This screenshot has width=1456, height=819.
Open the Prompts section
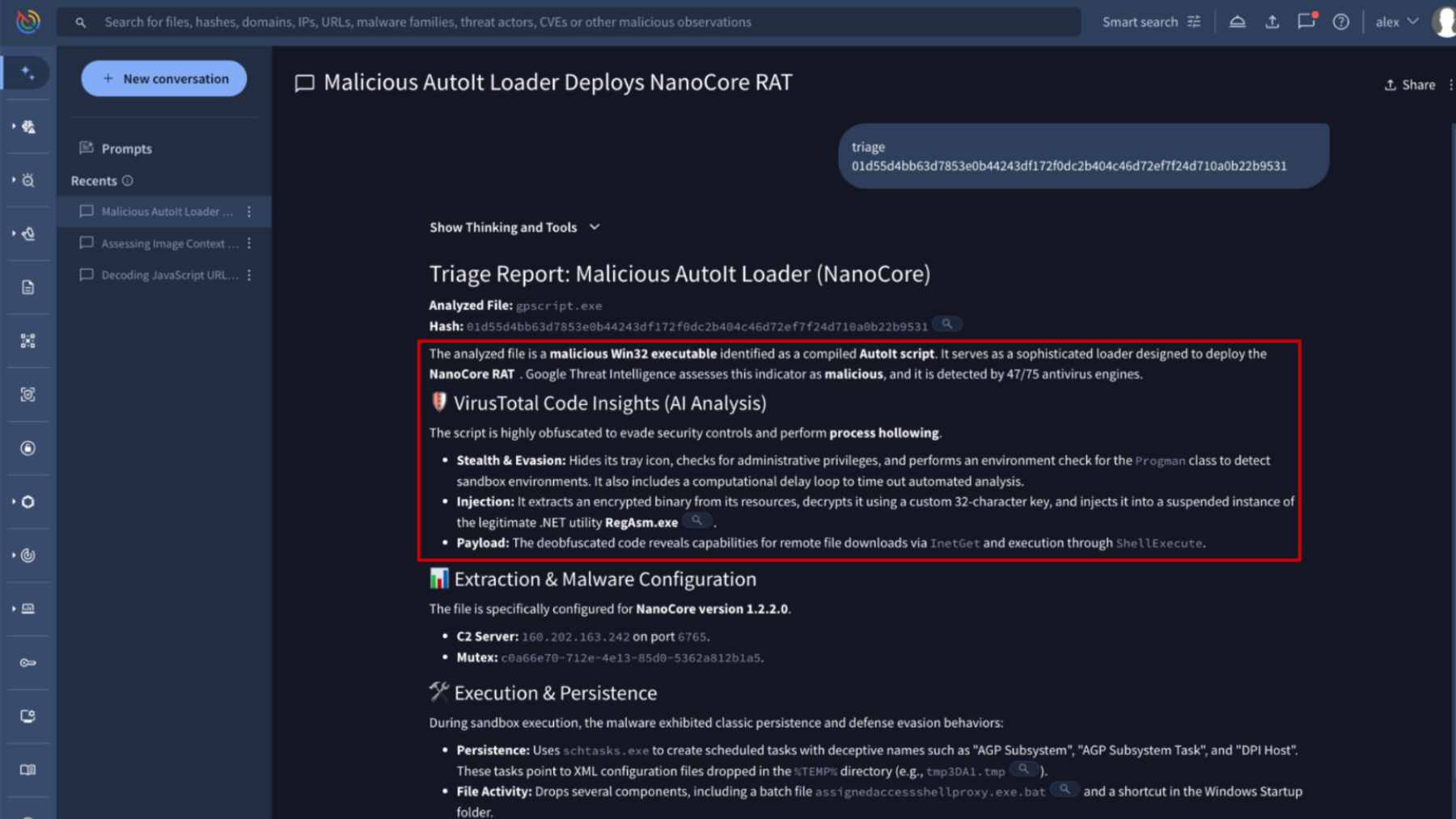(126, 148)
